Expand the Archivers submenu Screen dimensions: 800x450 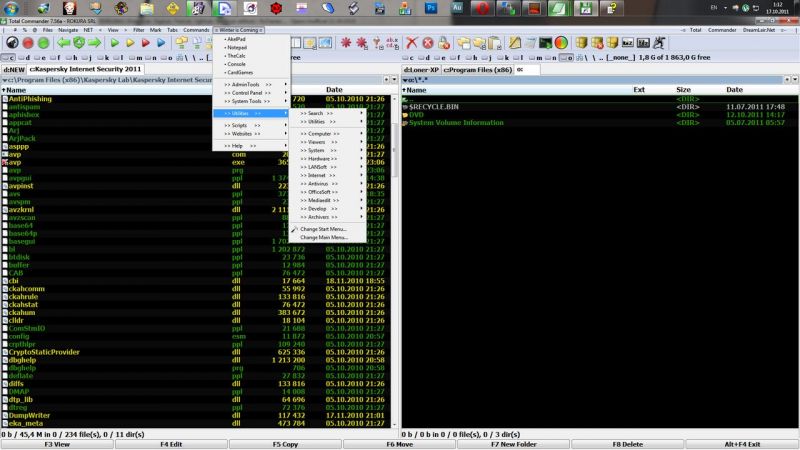(x=317, y=216)
